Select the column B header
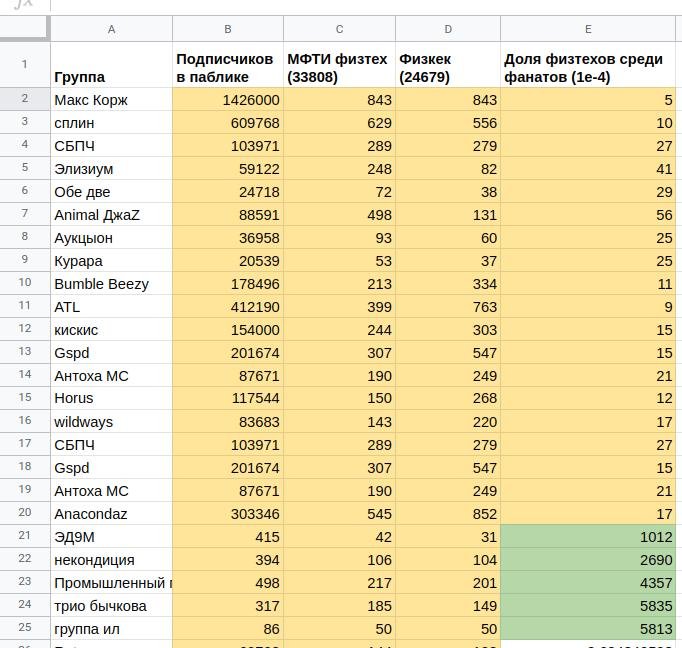 228,29
